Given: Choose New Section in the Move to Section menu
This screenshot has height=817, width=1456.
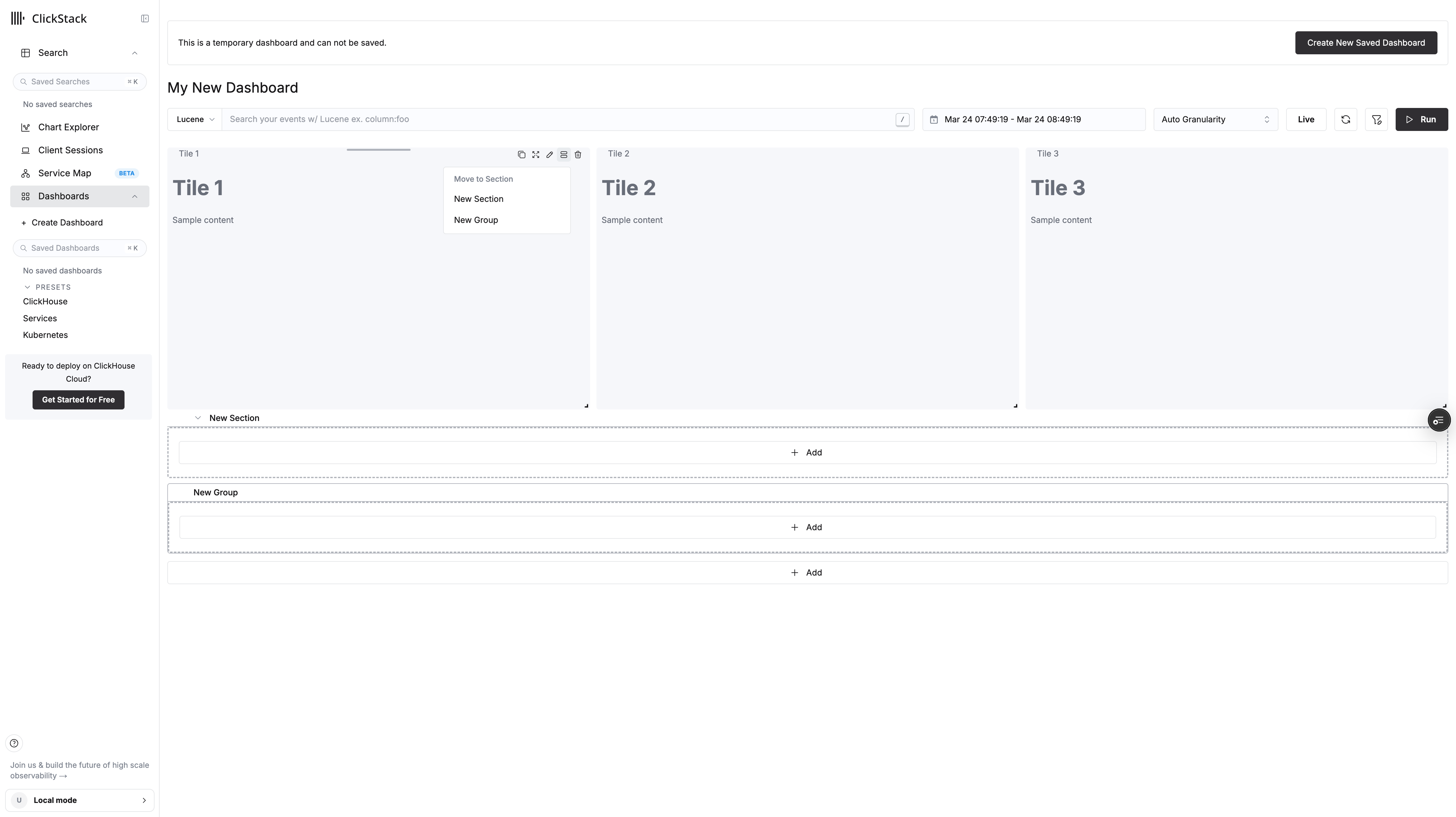Looking at the screenshot, I should (x=478, y=199).
